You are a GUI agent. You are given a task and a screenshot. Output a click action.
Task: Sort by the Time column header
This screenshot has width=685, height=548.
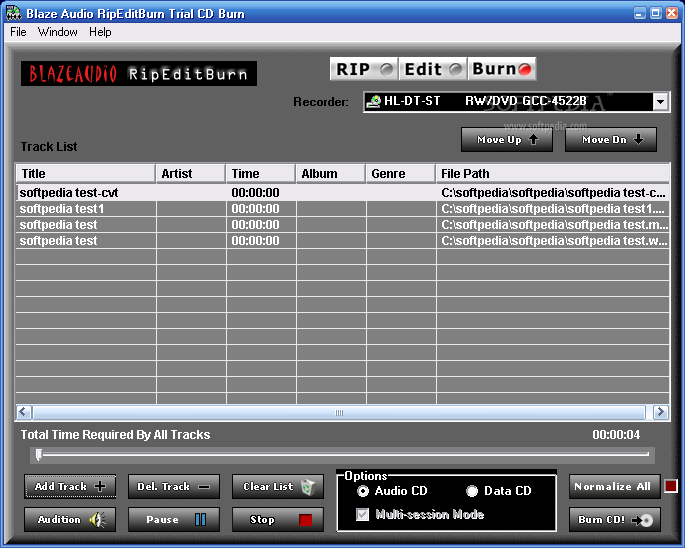pyautogui.click(x=261, y=173)
